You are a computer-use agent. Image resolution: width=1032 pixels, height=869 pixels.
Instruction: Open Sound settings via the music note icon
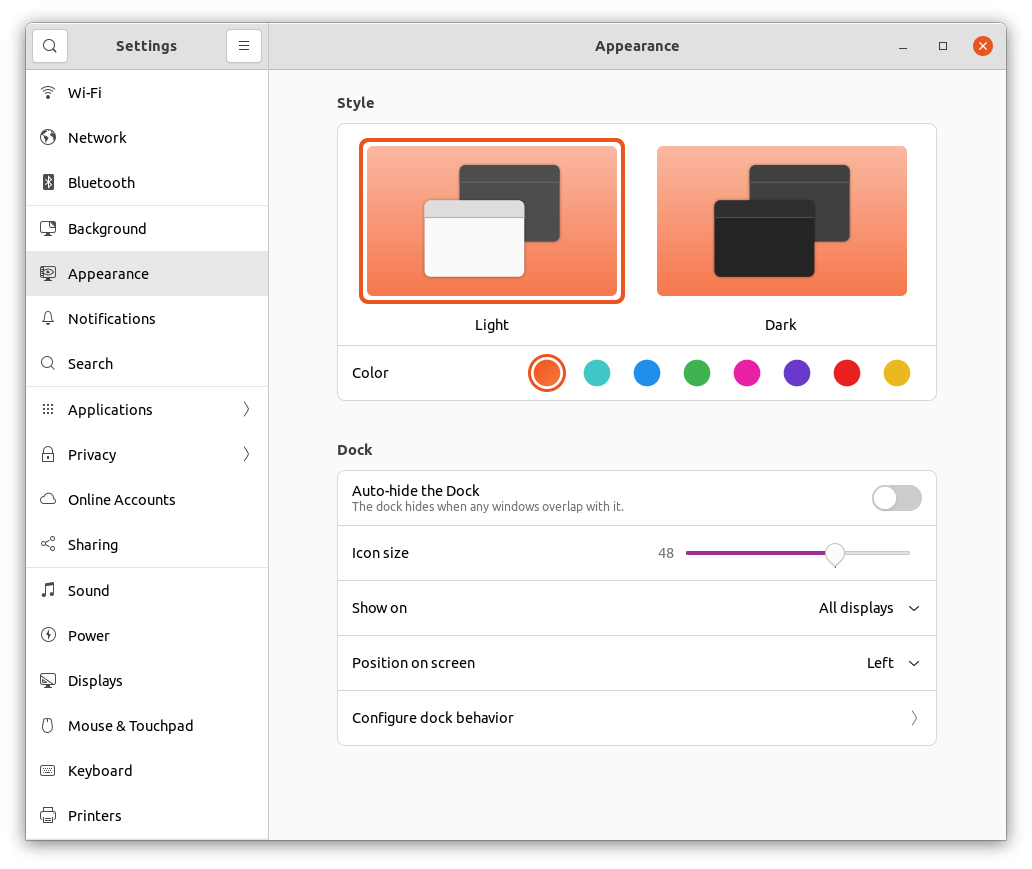coord(48,590)
